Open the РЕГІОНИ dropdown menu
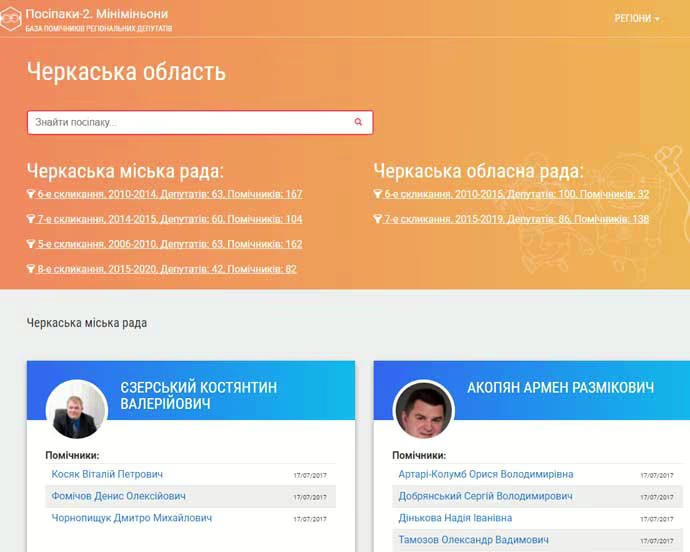The image size is (690, 552). point(637,18)
